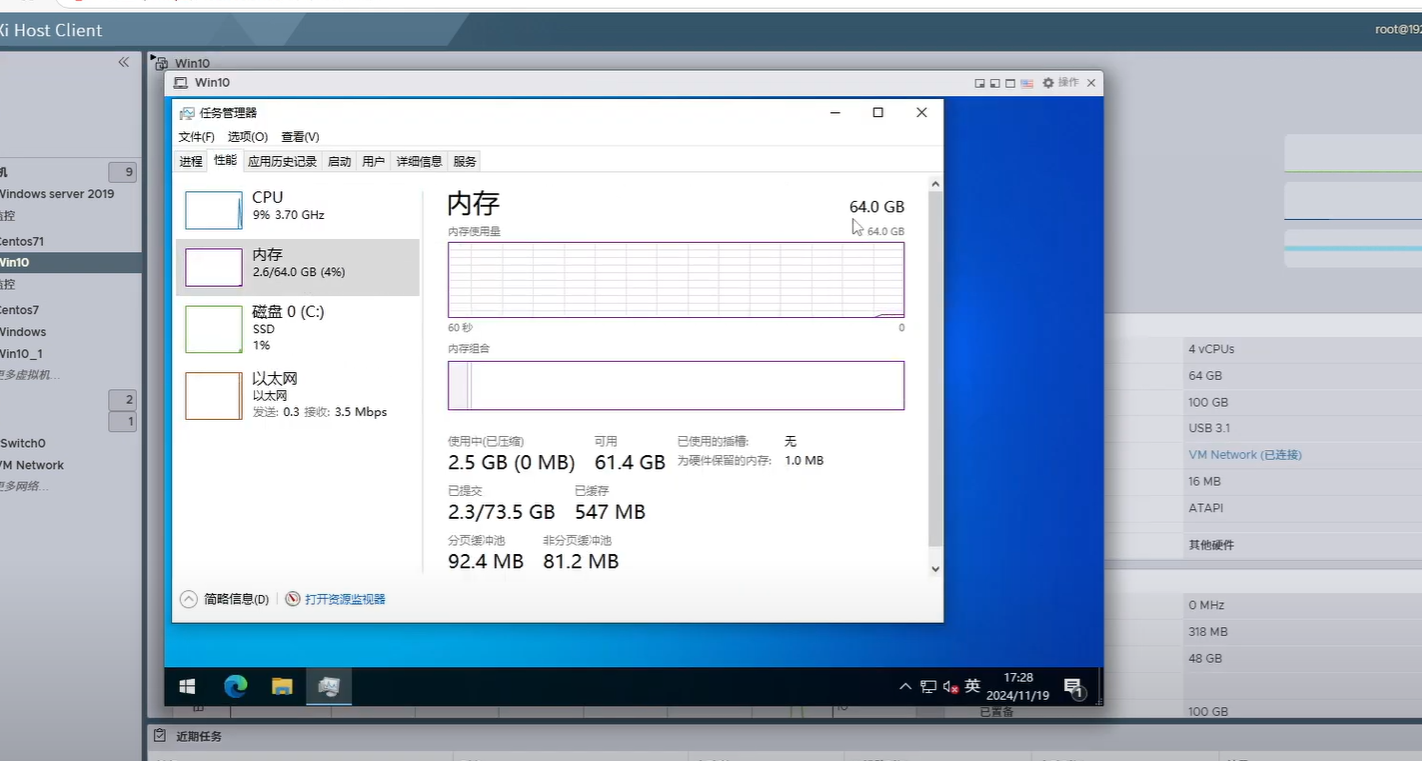Click the first console resize icon in Win10 console header

coord(980,83)
